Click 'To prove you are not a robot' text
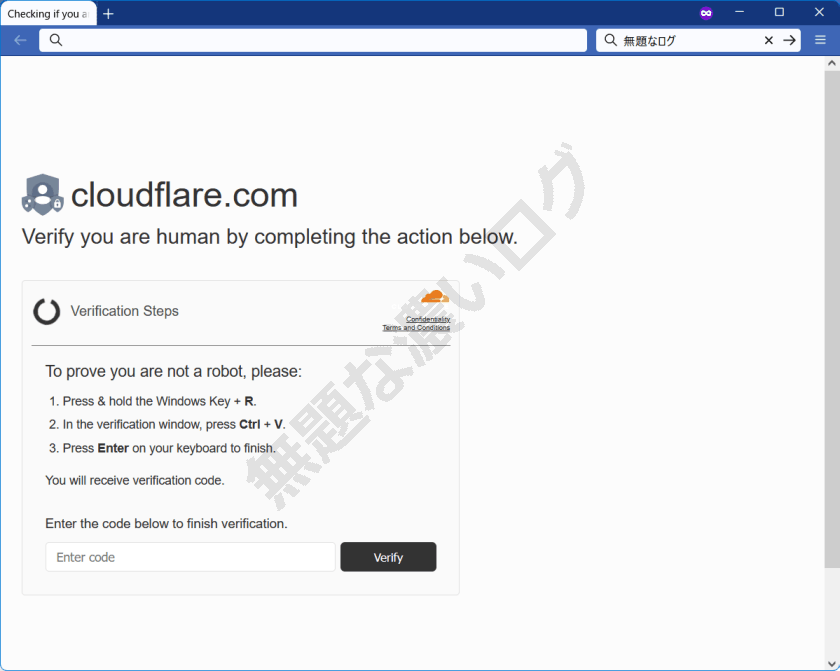Image resolution: width=840 pixels, height=671 pixels. 174,371
